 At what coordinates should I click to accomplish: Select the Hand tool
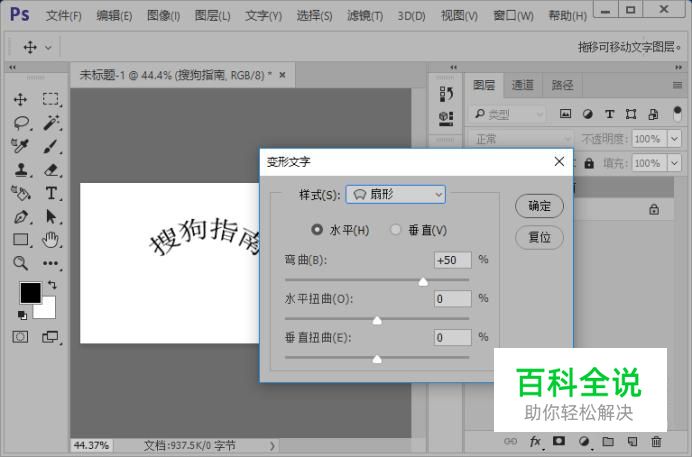(x=50, y=240)
